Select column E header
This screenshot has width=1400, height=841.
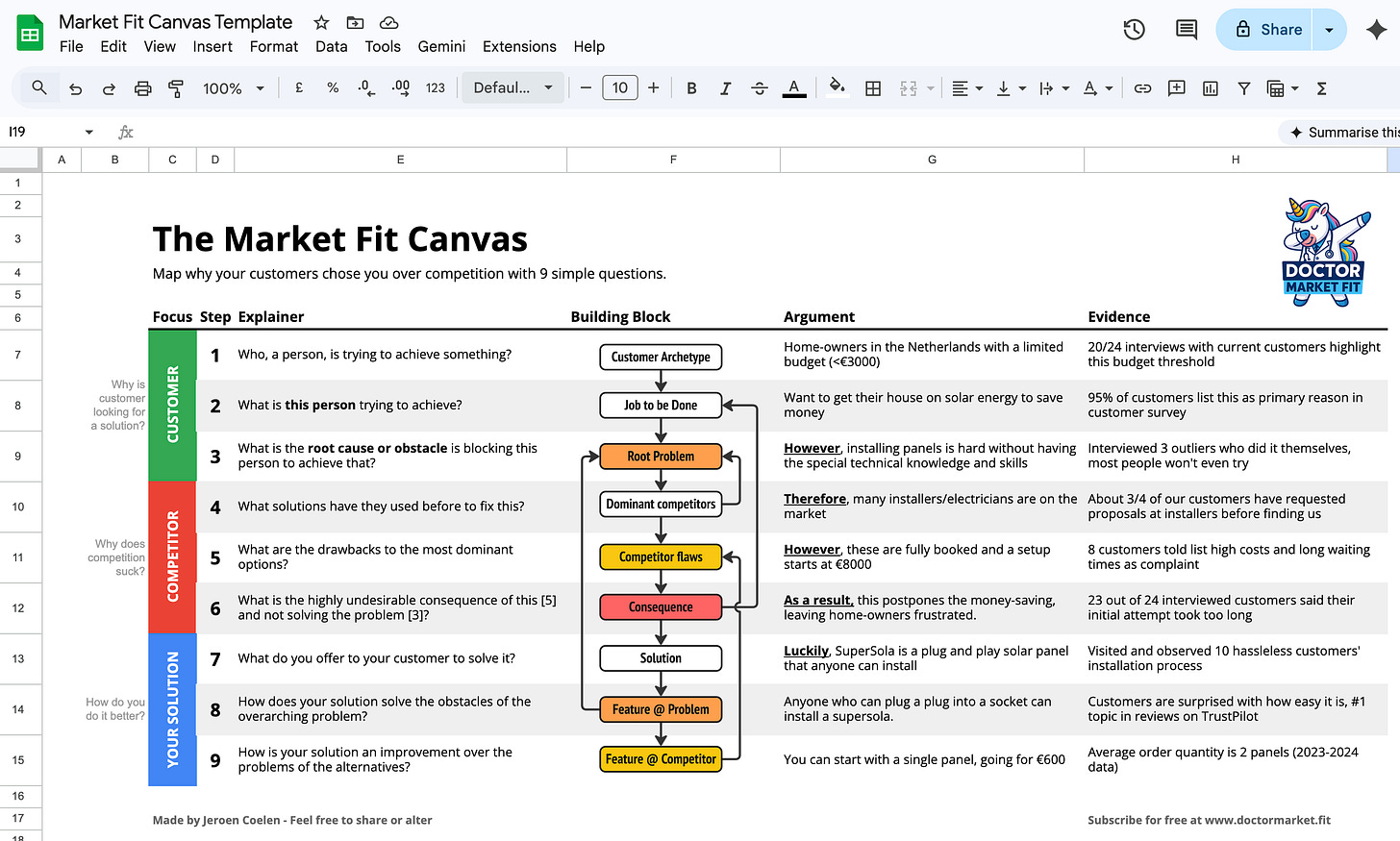coord(401,160)
